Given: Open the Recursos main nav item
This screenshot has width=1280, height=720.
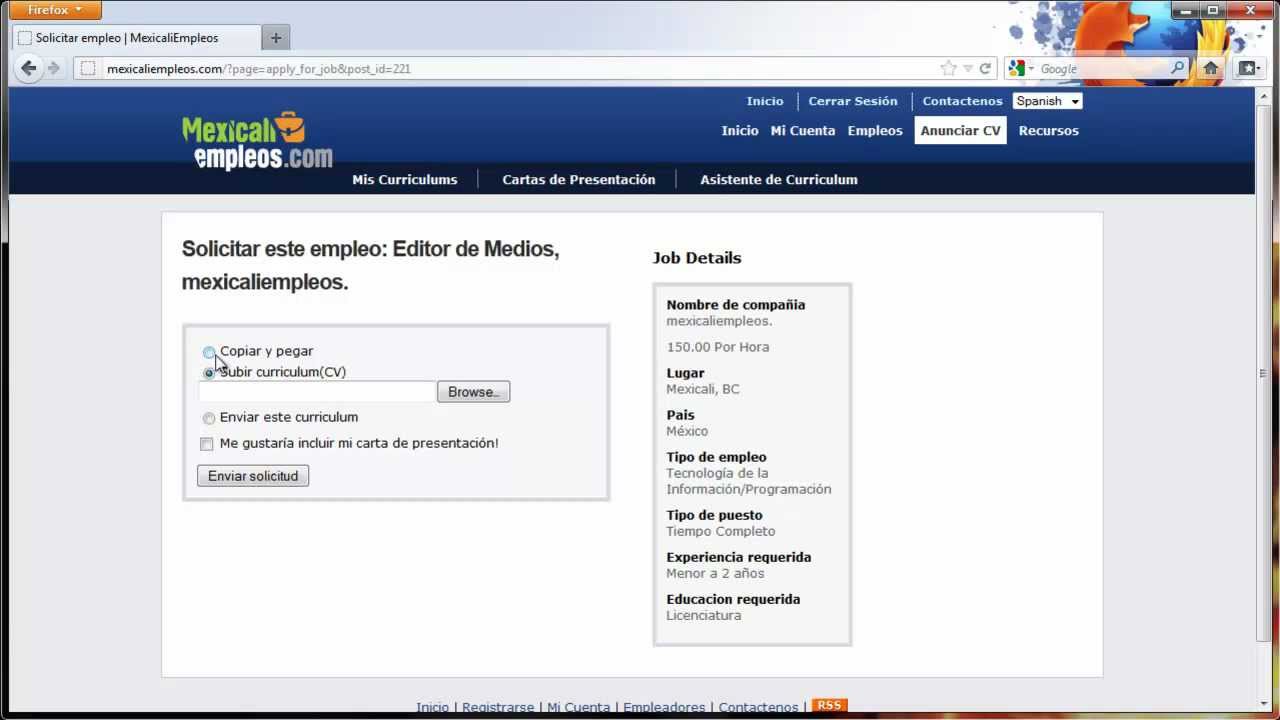Looking at the screenshot, I should pyautogui.click(x=1048, y=131).
